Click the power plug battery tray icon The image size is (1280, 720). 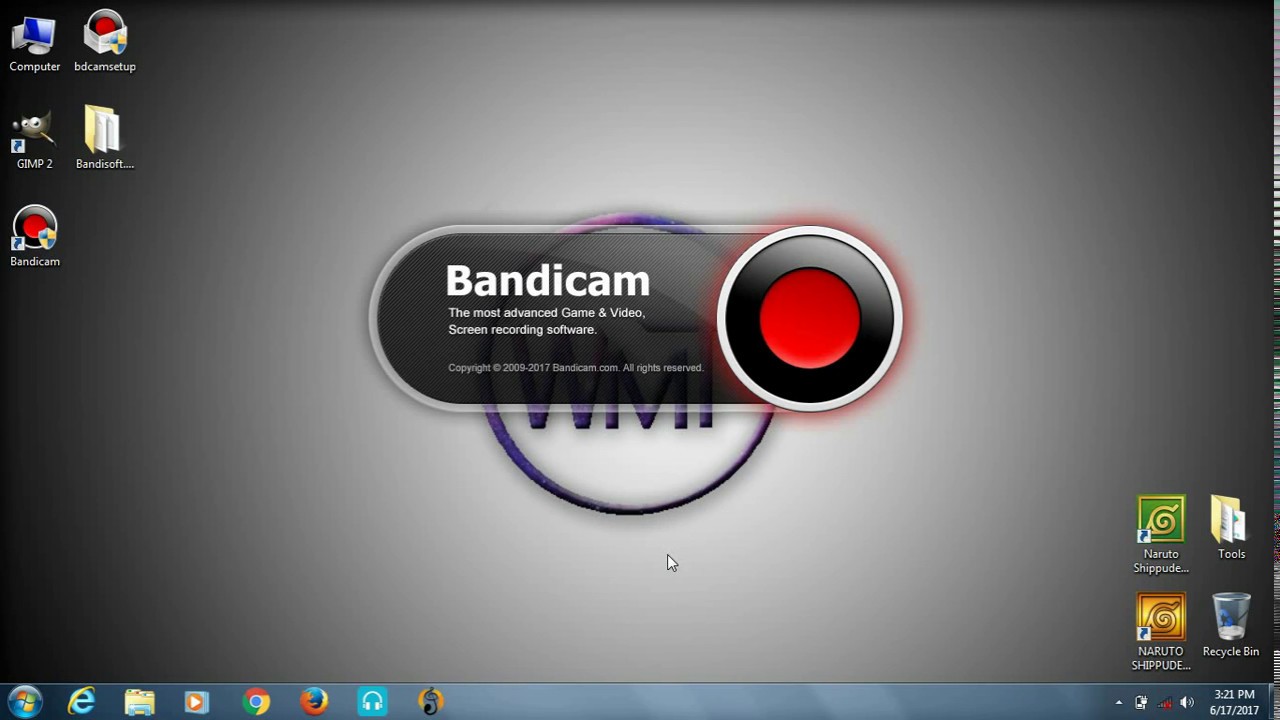pos(1141,703)
